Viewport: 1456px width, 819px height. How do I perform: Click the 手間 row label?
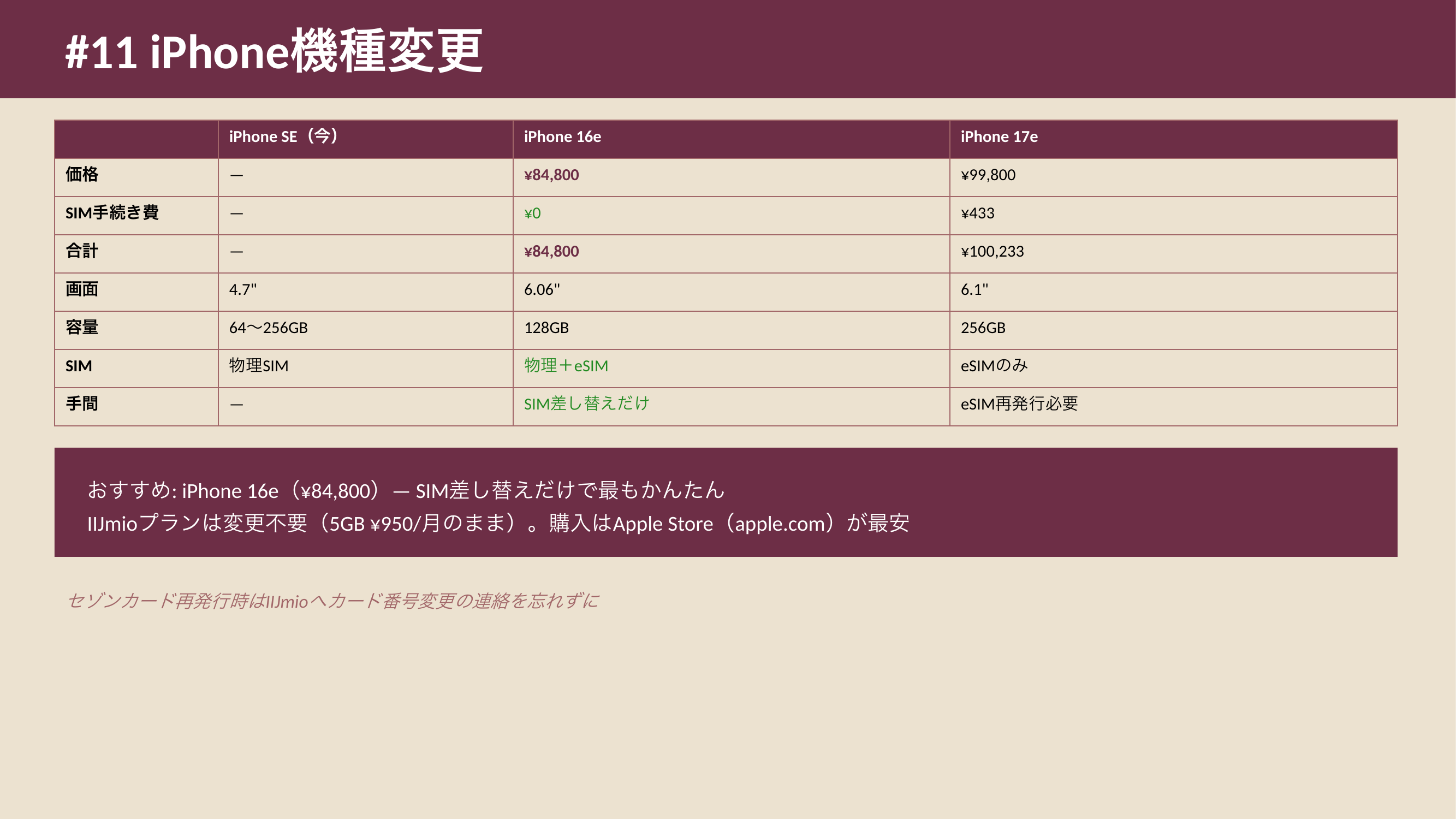pyautogui.click(x=82, y=403)
